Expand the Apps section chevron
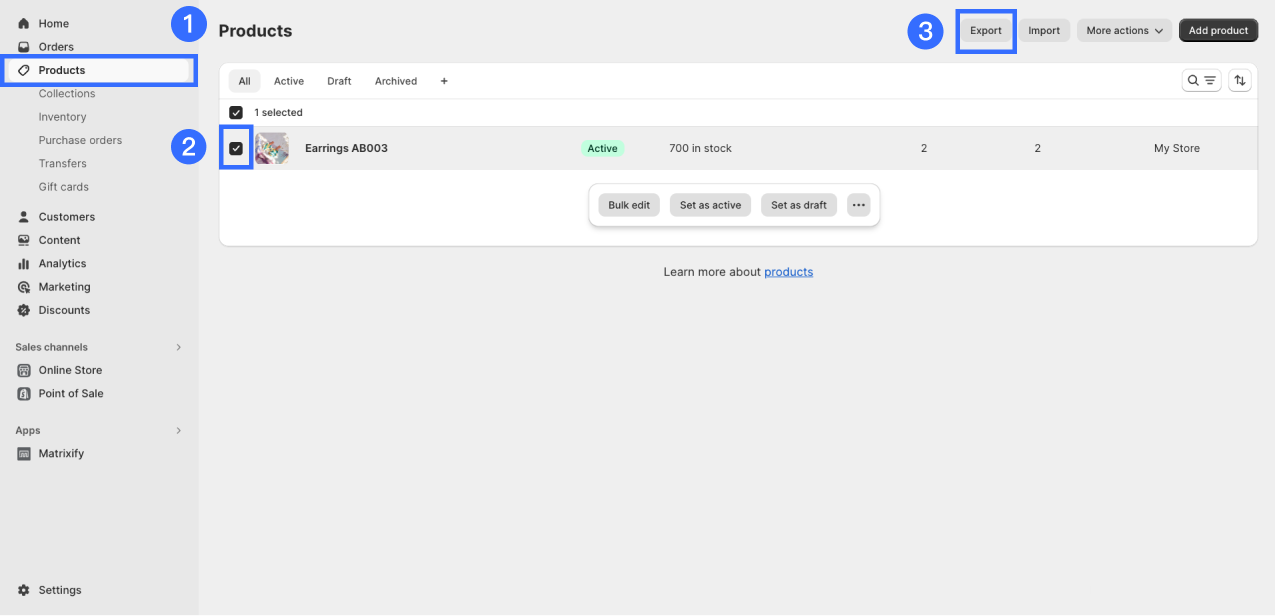 coord(179,431)
